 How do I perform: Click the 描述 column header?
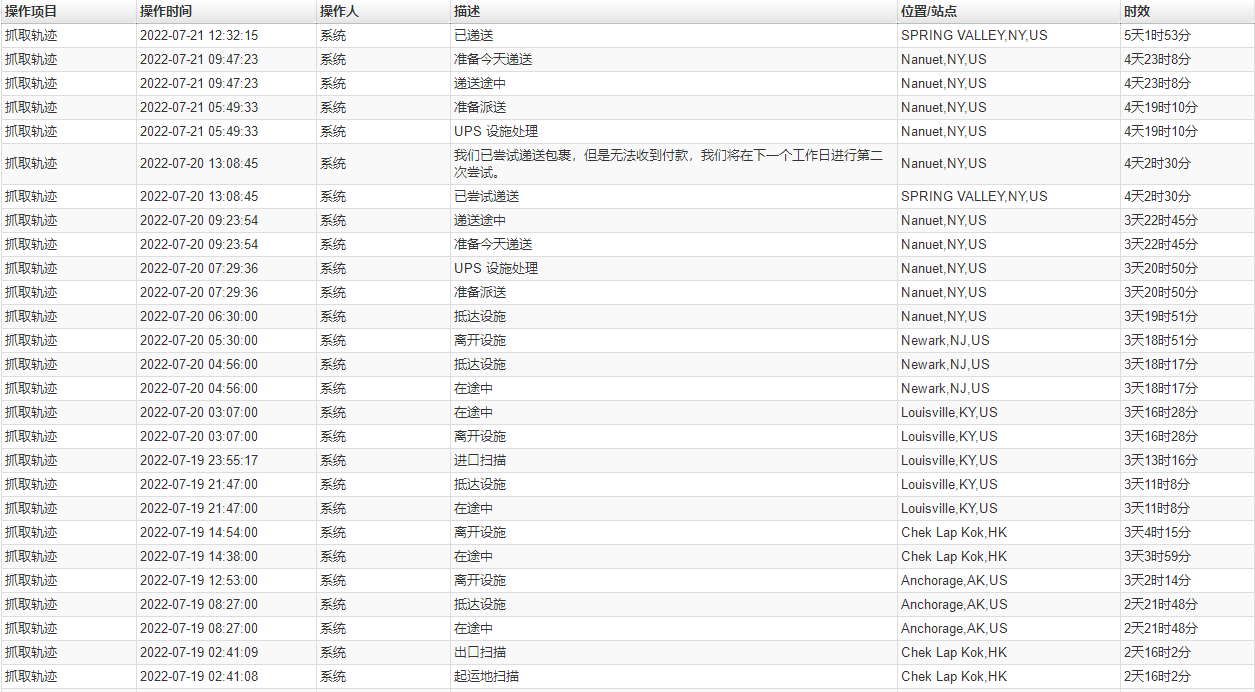coord(465,11)
